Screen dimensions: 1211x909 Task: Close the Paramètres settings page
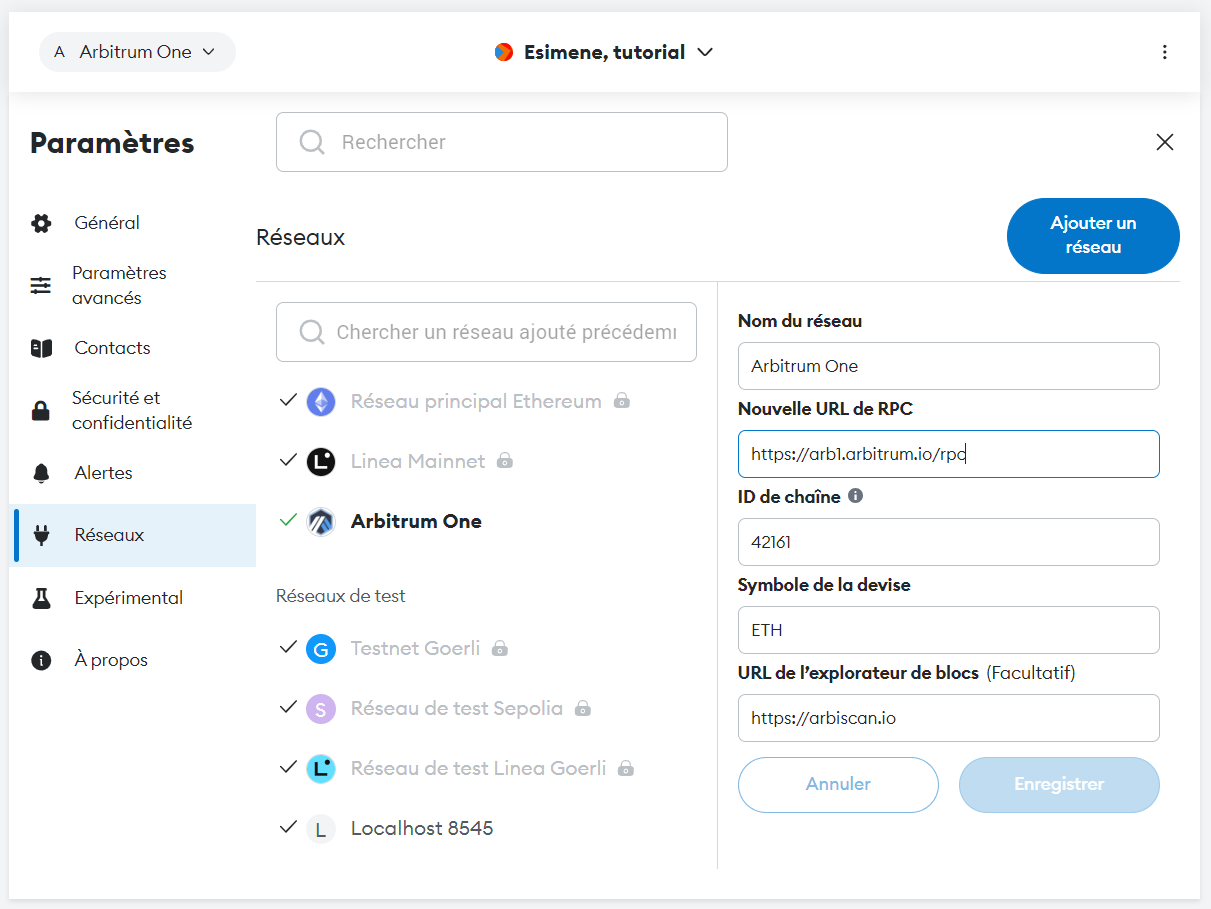pyautogui.click(x=1164, y=142)
